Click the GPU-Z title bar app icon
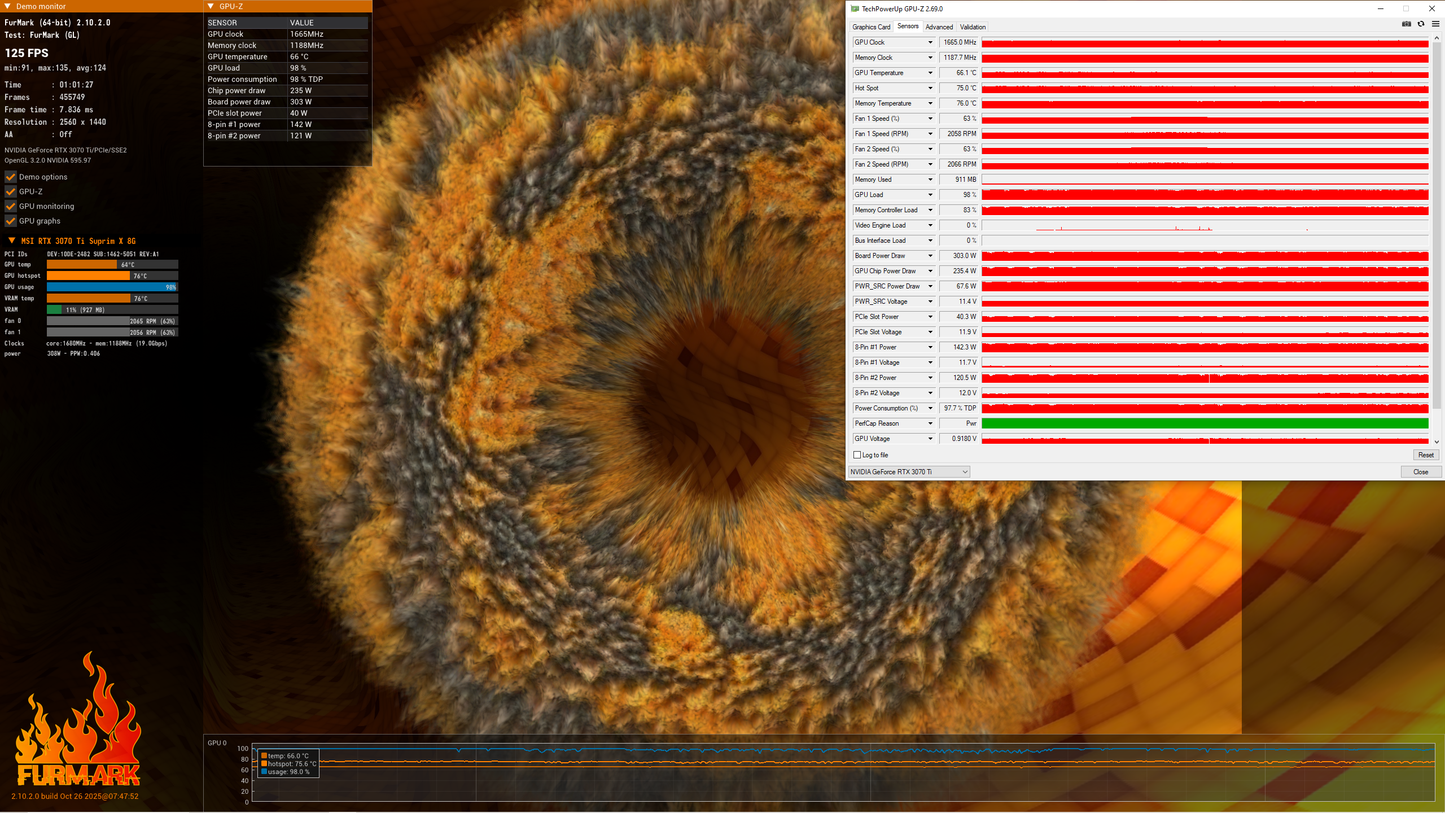The image size is (1445, 813). click(x=855, y=9)
